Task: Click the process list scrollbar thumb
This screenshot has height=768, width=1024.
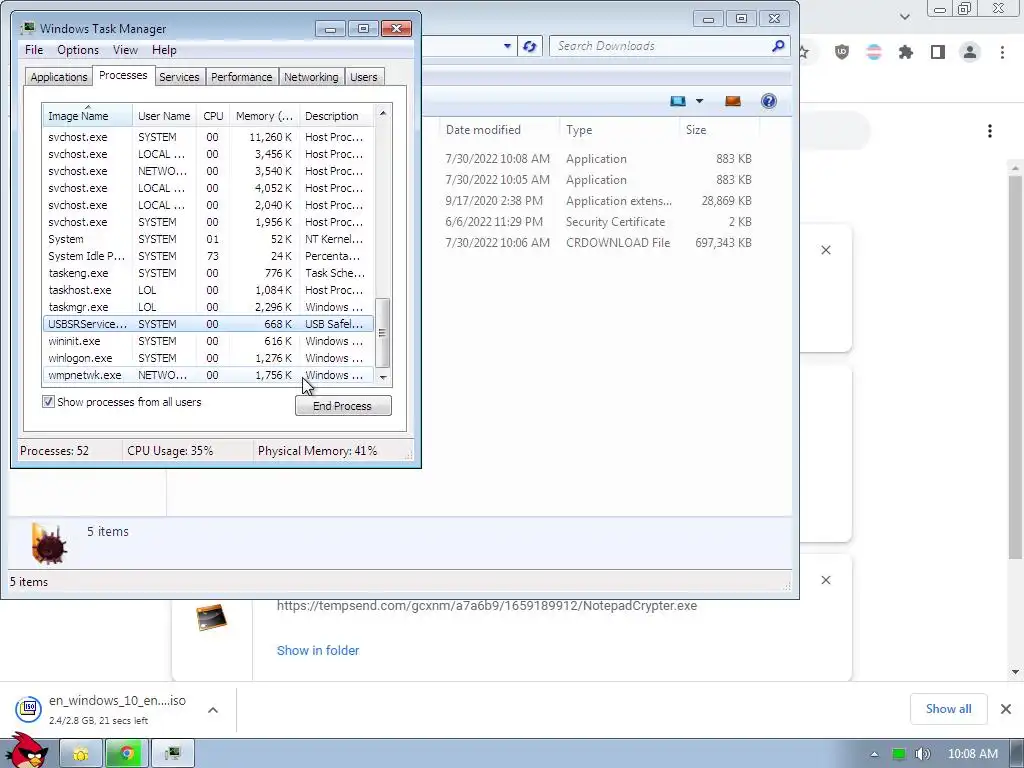Action: (383, 332)
